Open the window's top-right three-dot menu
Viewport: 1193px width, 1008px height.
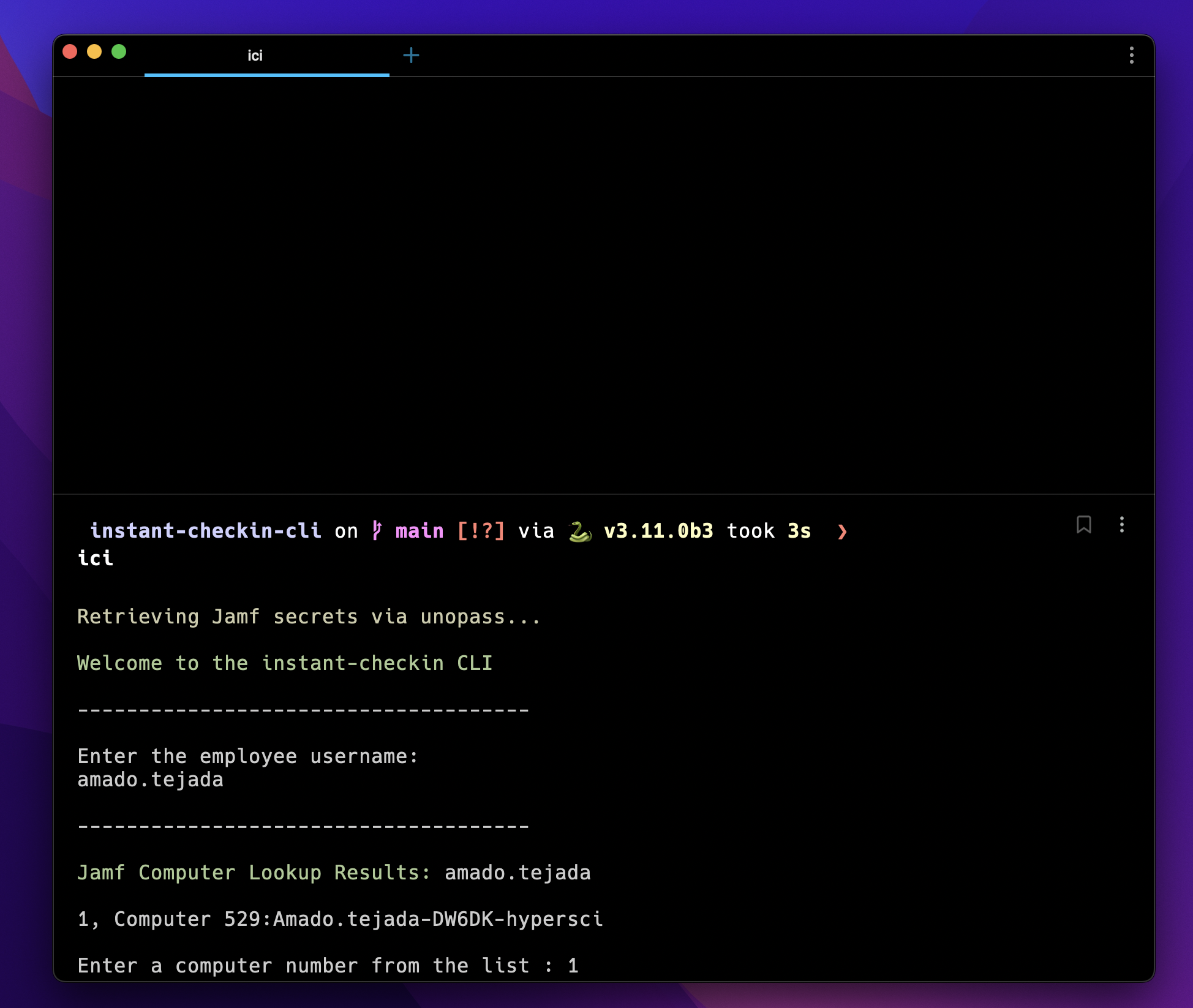tap(1131, 55)
